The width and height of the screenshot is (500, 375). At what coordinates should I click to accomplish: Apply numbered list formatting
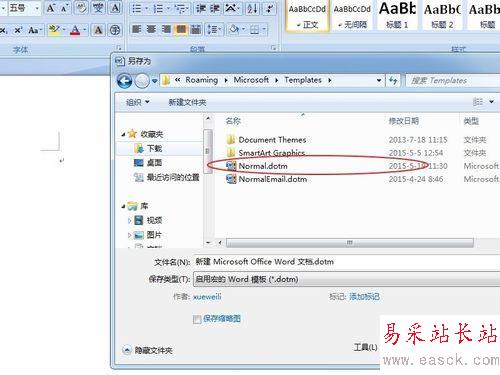[159, 9]
